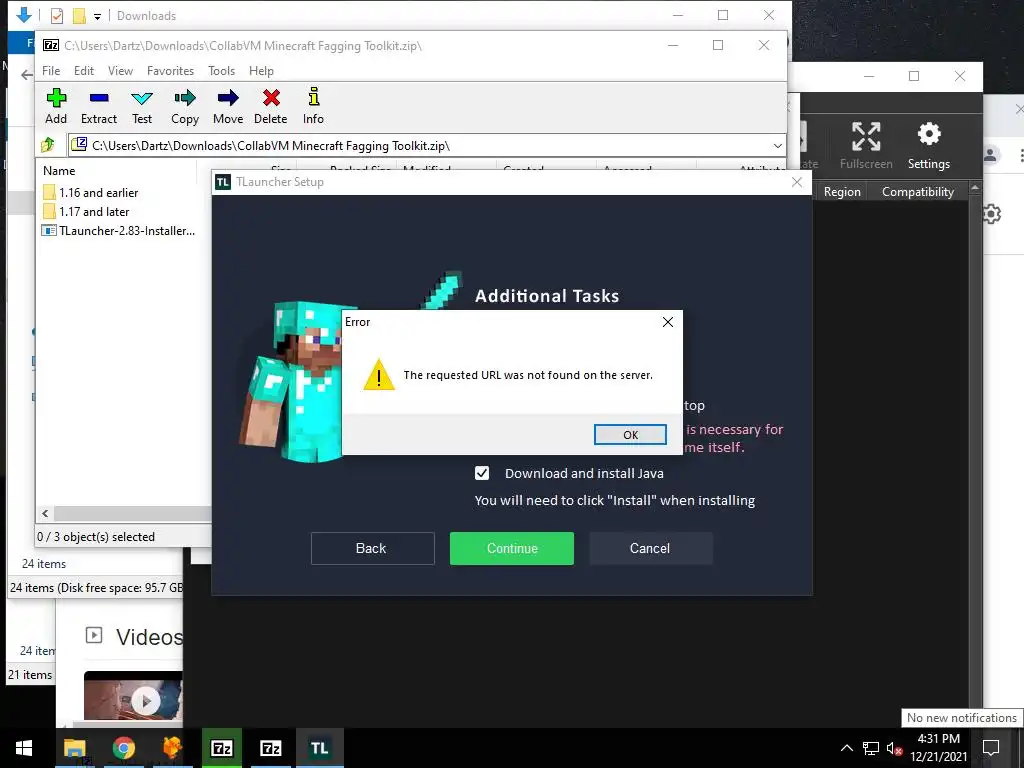Click the network tray icon

tap(871, 748)
